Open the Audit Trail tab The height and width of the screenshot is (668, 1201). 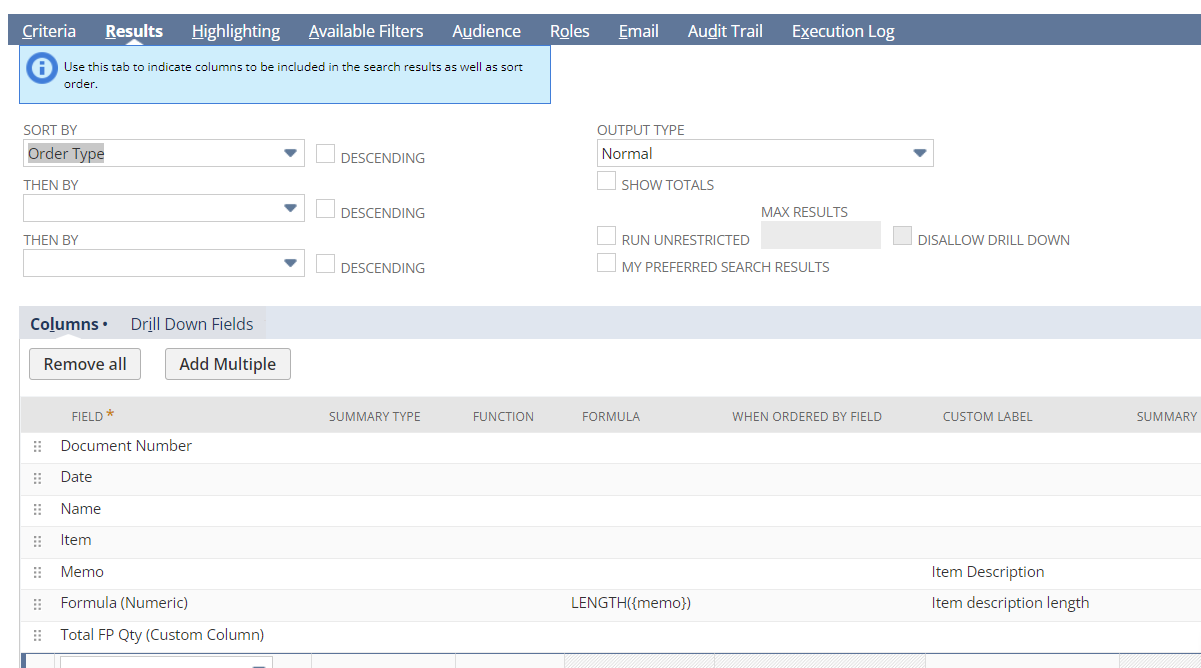[x=725, y=31]
